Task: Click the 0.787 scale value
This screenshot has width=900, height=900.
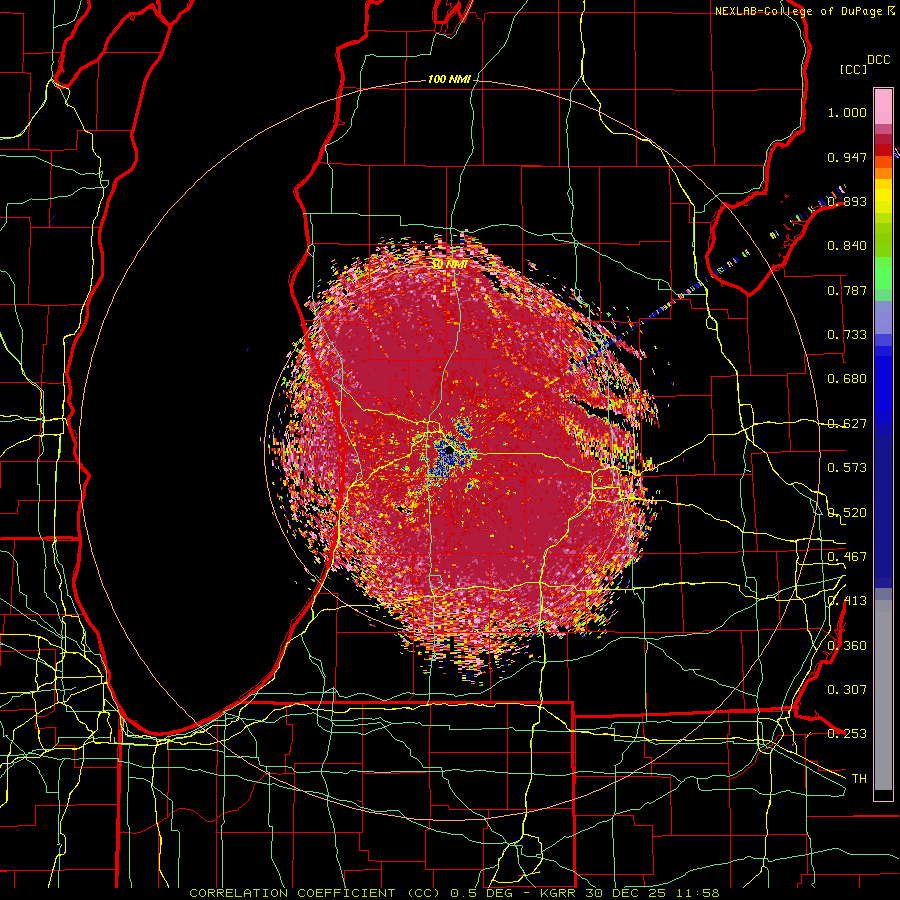Action: tap(847, 290)
